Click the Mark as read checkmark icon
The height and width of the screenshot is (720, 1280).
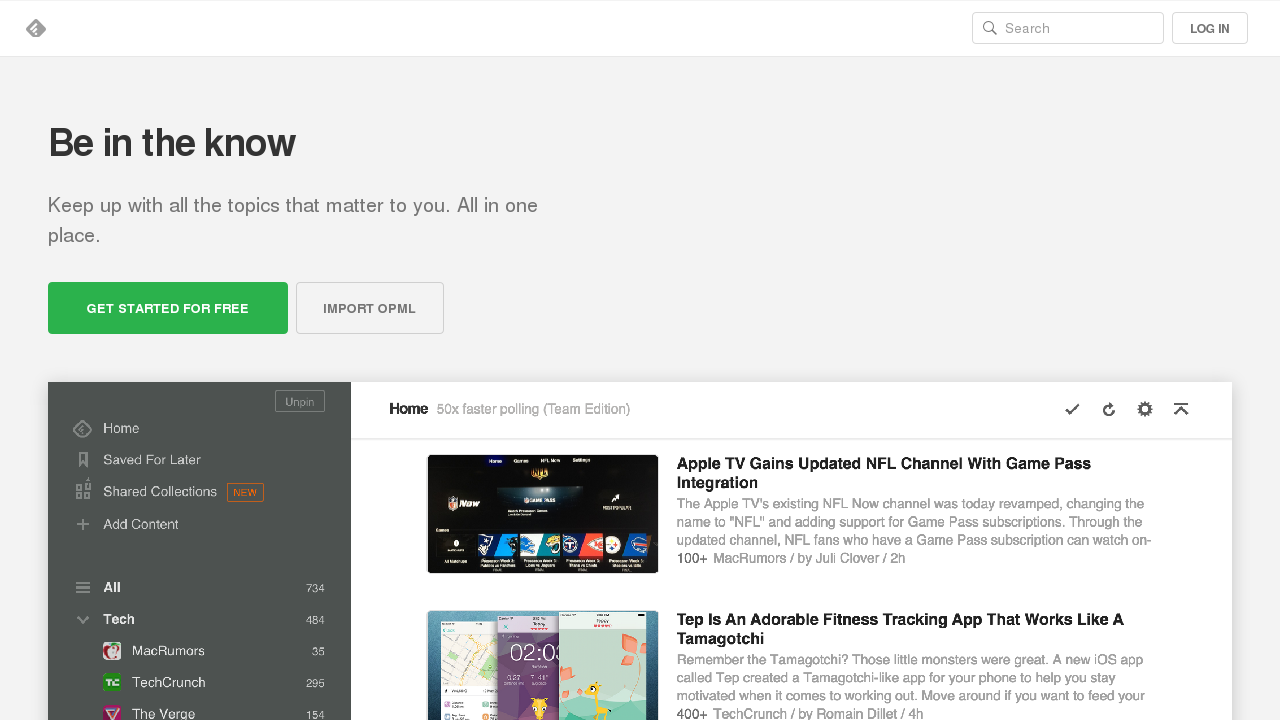pyautogui.click(x=1072, y=409)
